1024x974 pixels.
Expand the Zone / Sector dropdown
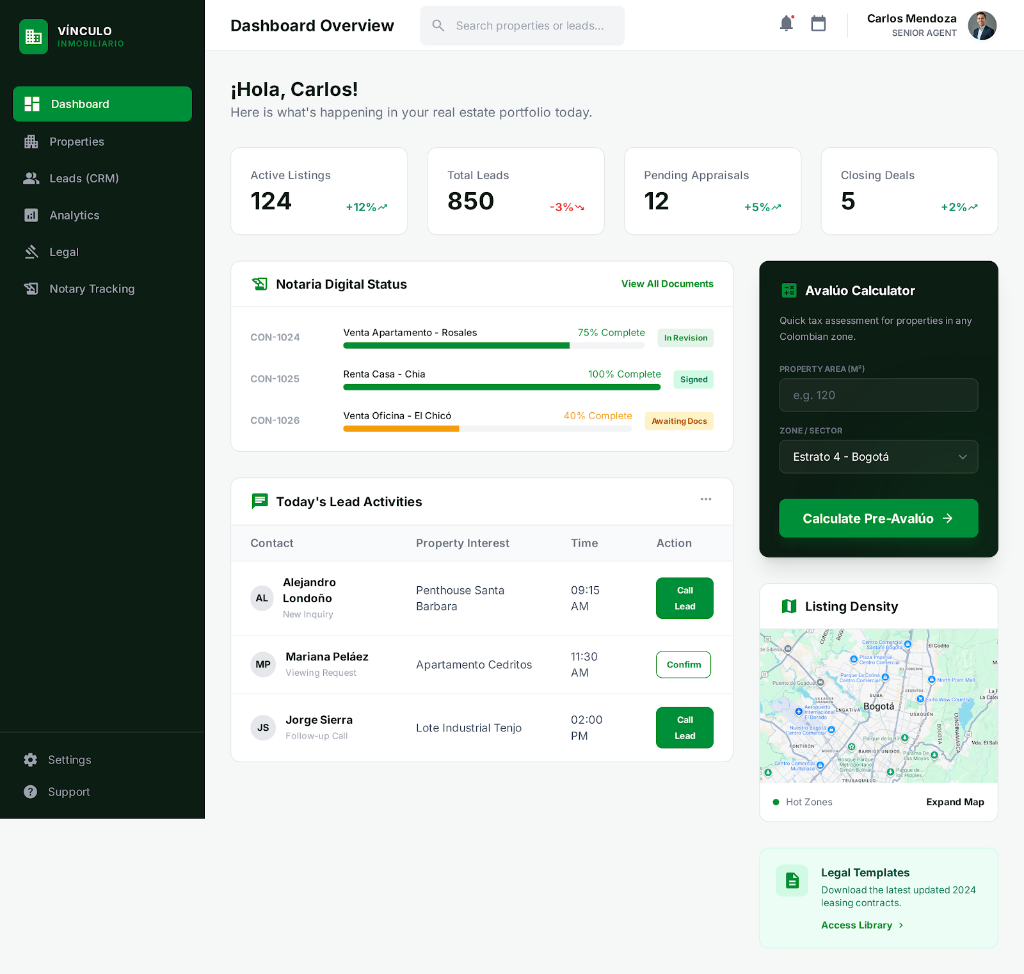click(x=878, y=457)
